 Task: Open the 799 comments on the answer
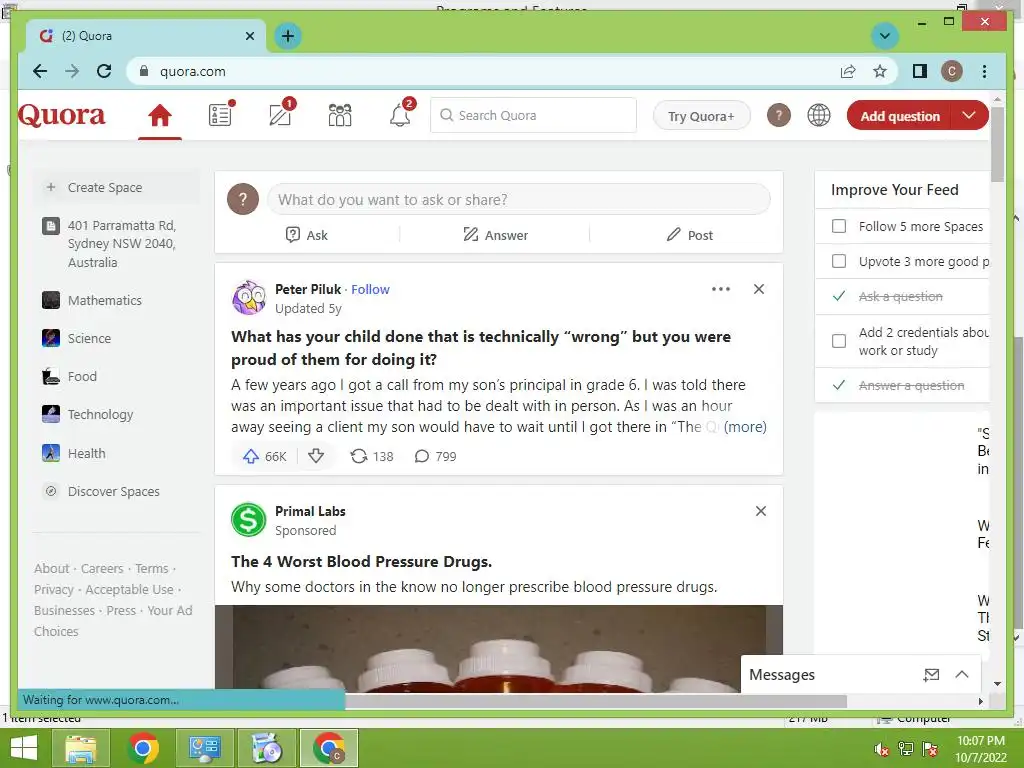(436, 456)
